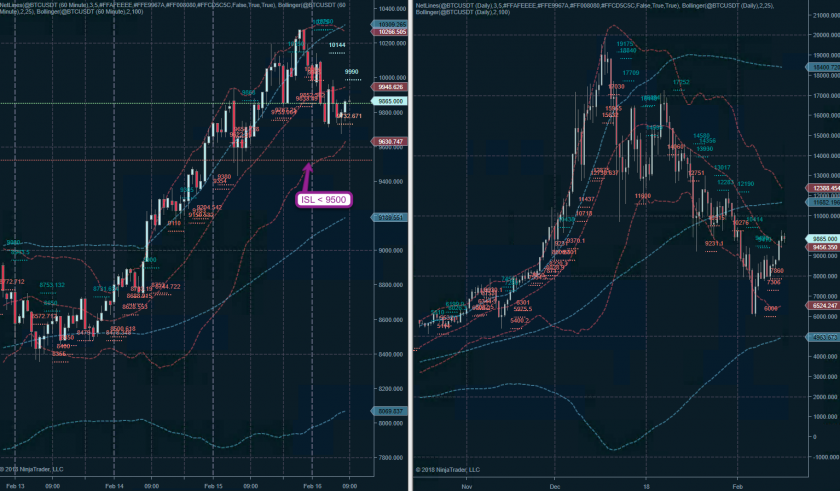840x491 pixels.
Task: Select the 7860 label on daily chart
Action: 777,271
